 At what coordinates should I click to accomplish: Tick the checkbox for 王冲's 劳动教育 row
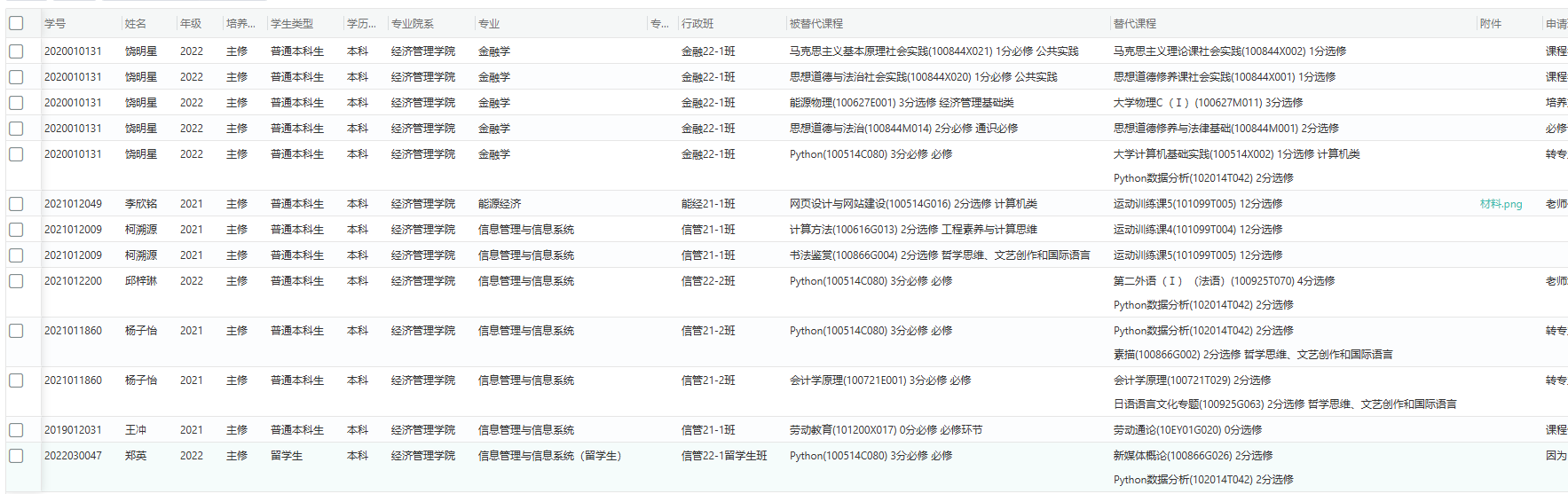coord(16,430)
